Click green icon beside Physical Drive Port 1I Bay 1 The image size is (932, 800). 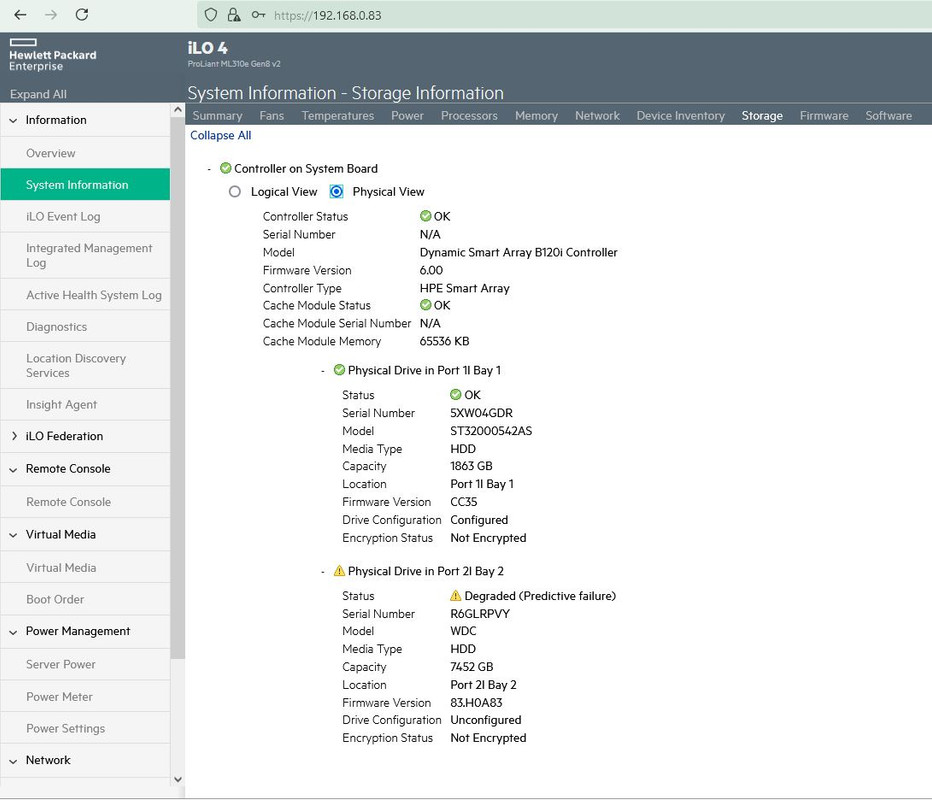[x=339, y=370]
